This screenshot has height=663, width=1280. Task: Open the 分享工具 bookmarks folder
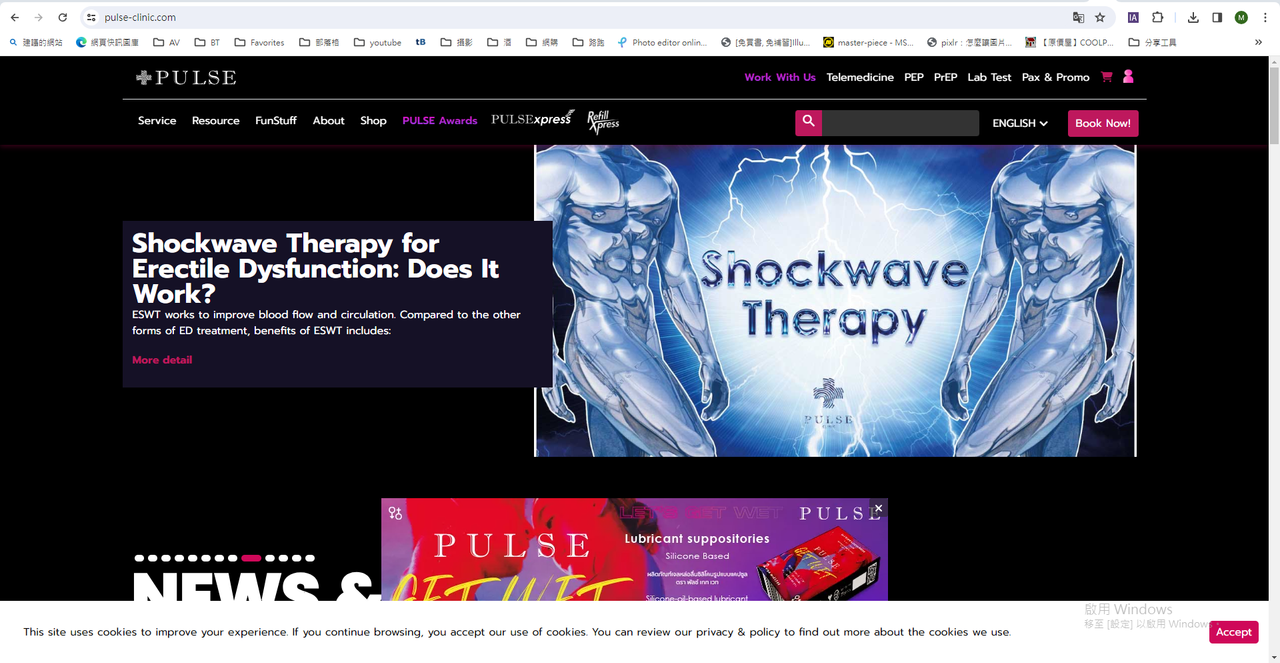1152,42
